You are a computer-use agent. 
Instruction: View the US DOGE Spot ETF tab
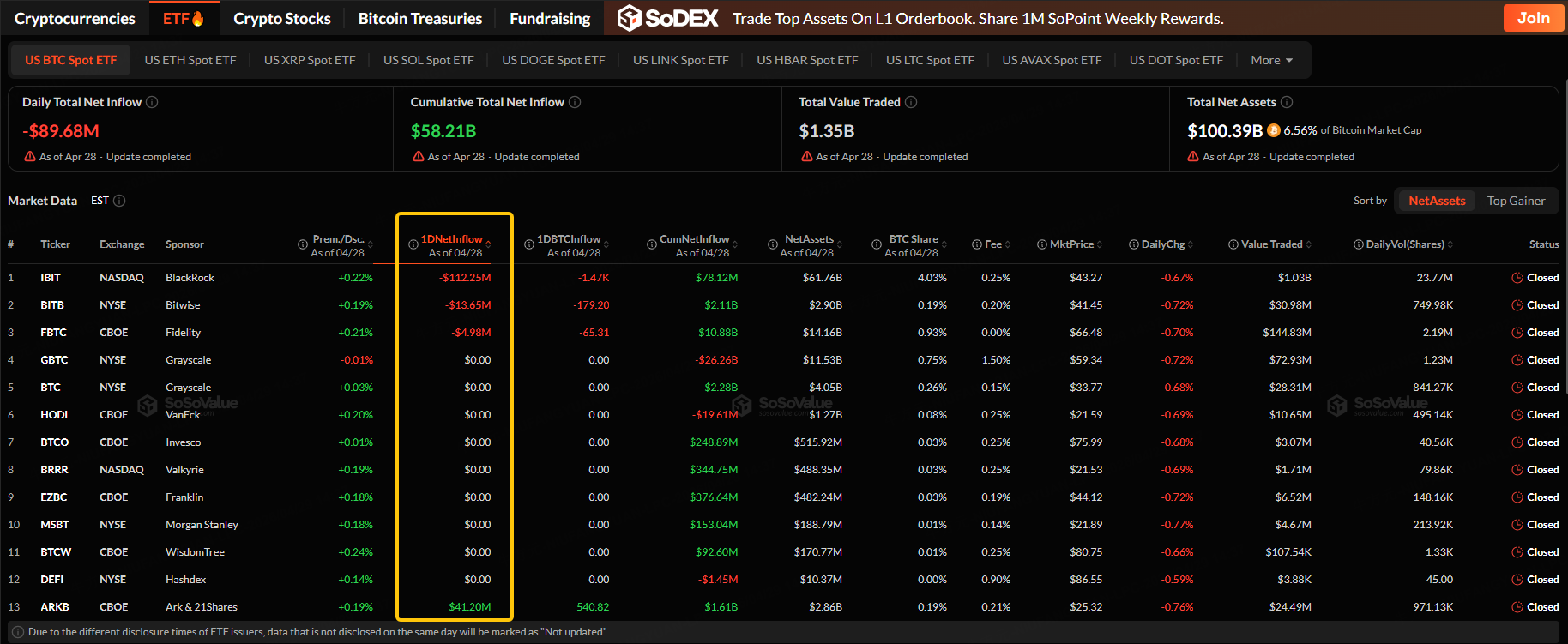point(553,60)
